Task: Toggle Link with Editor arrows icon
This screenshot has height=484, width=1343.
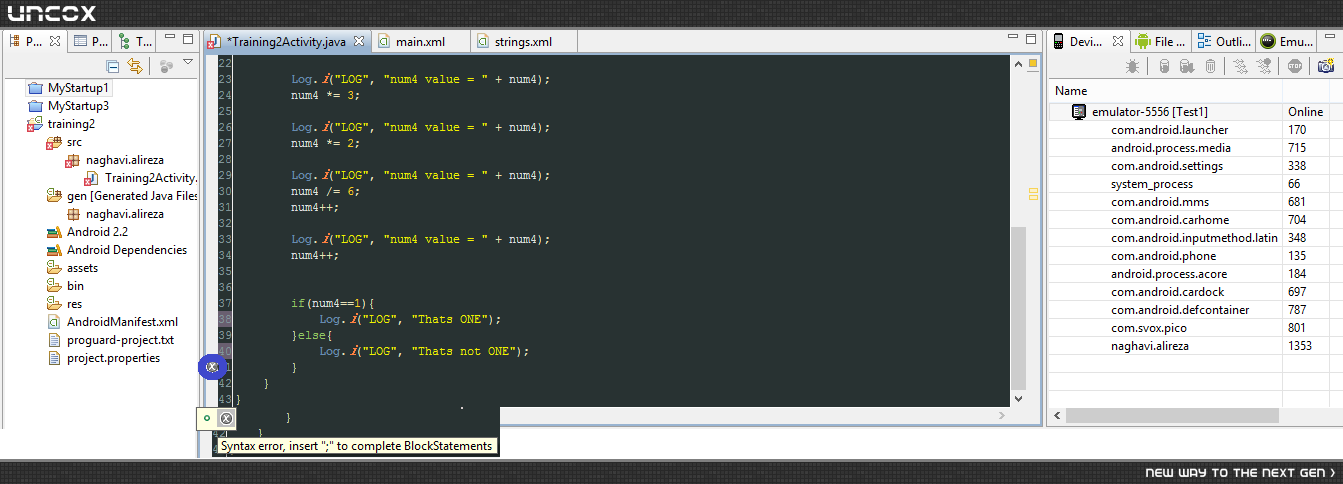Action: pos(136,66)
